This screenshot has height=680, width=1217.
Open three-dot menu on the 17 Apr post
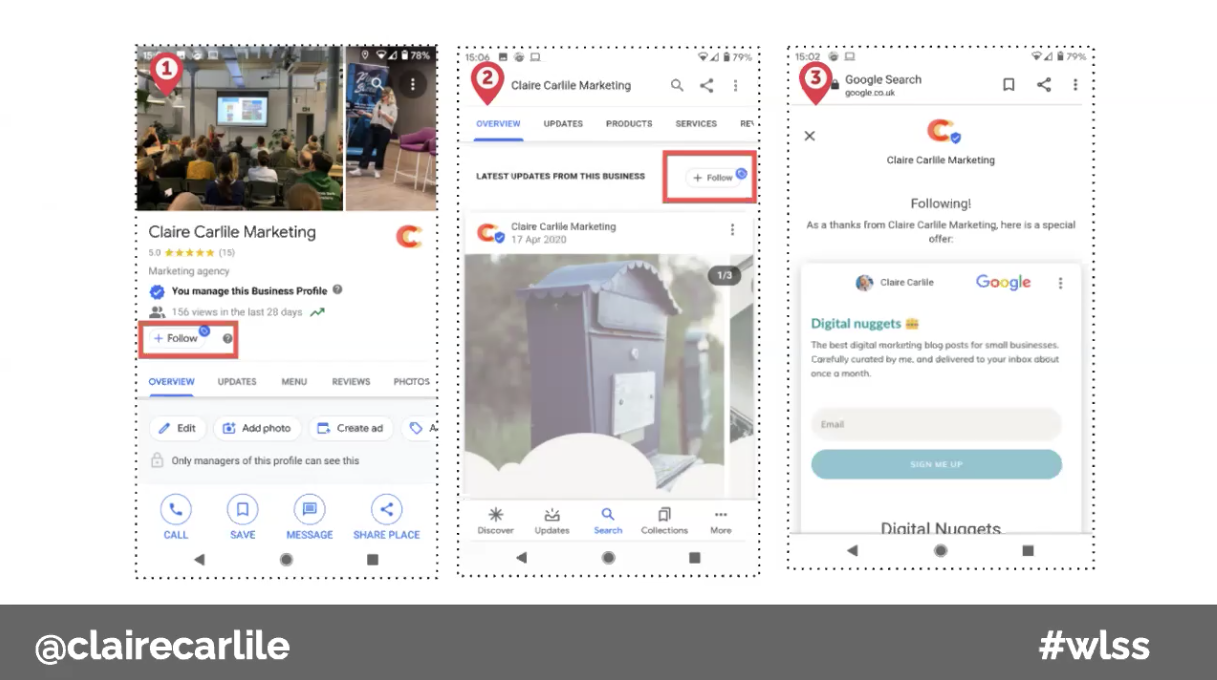tap(732, 230)
